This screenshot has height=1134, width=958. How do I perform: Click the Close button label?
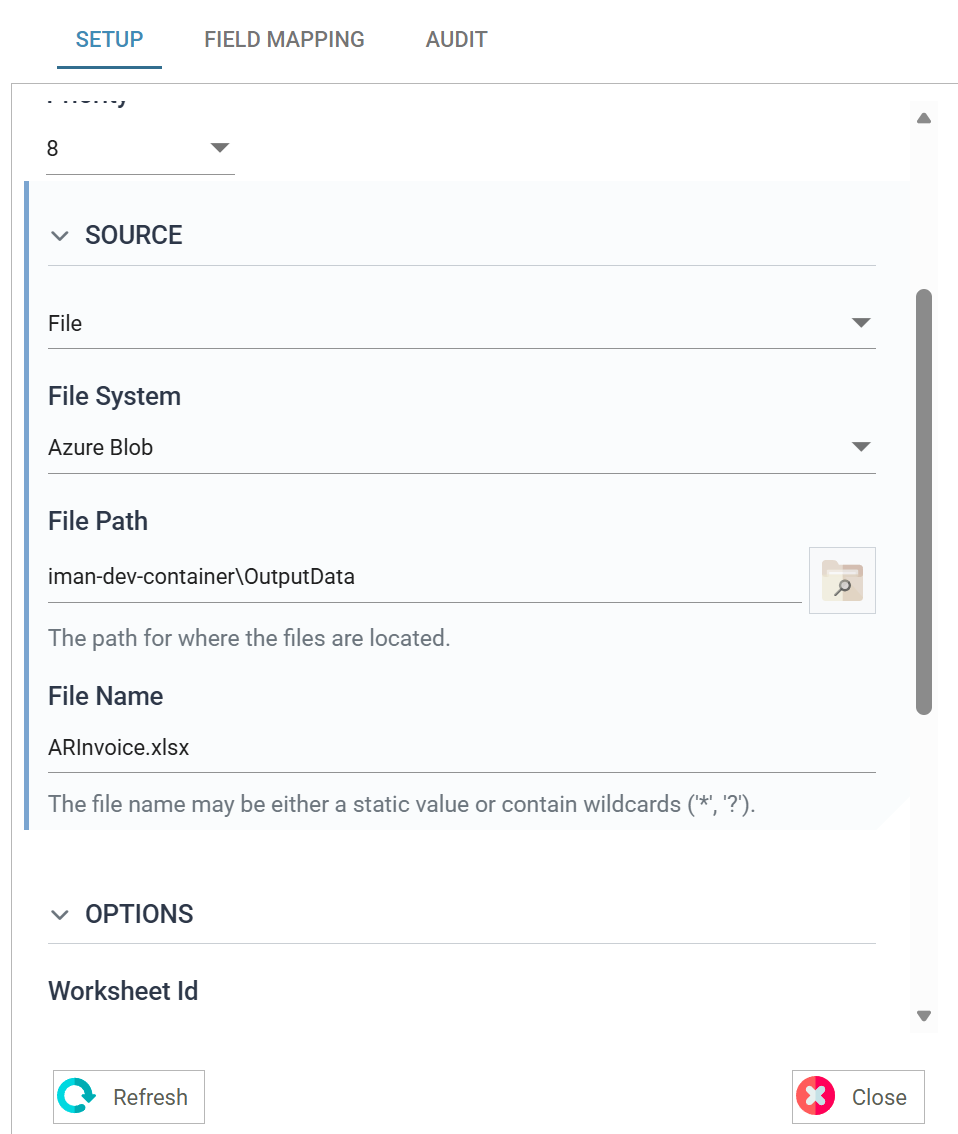point(879,1097)
